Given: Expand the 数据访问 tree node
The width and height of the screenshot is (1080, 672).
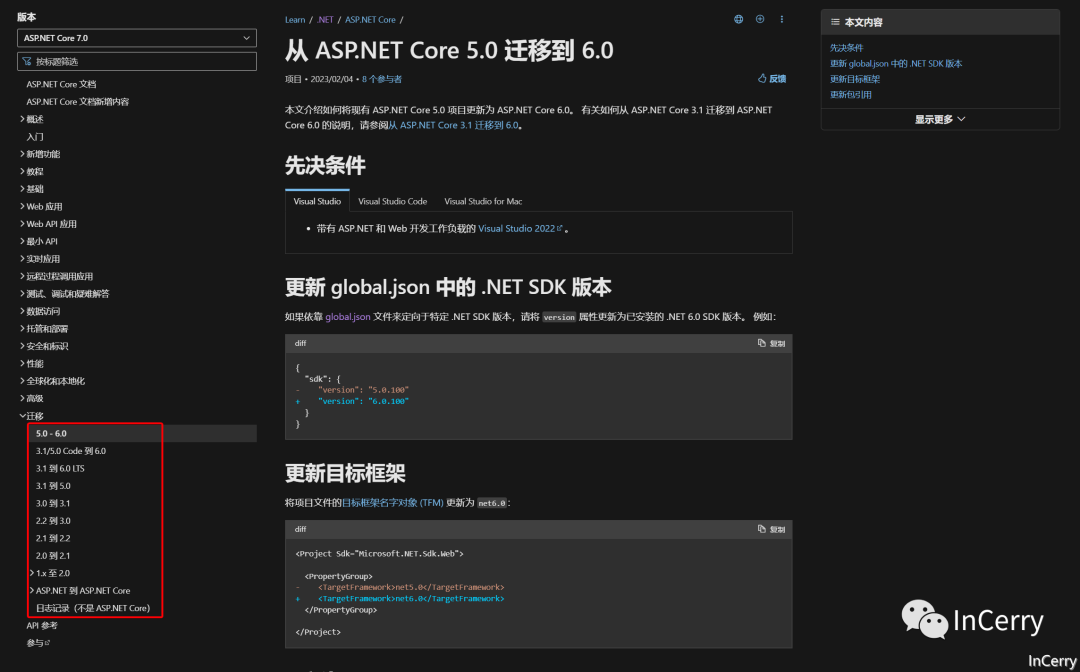Looking at the screenshot, I should (x=23, y=311).
